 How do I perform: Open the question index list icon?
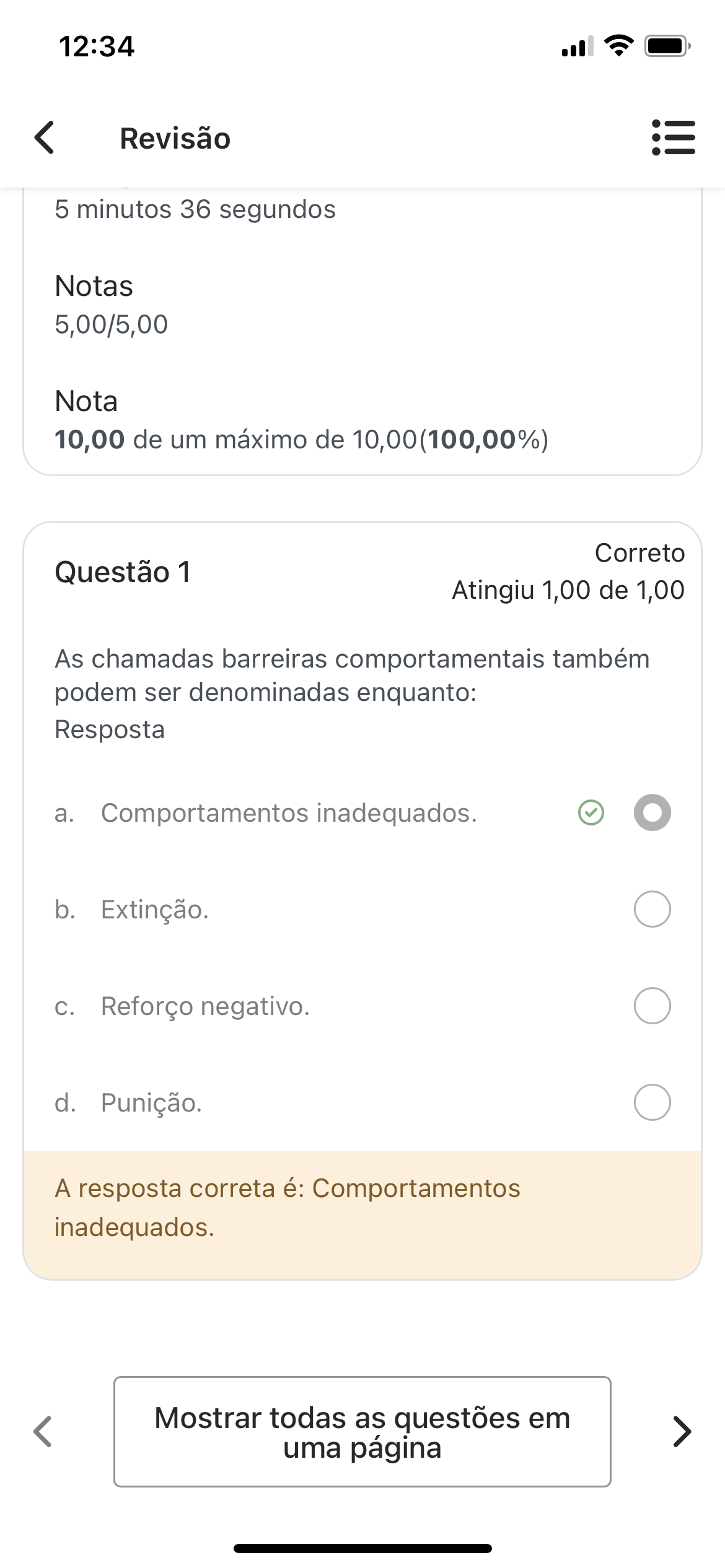674,137
